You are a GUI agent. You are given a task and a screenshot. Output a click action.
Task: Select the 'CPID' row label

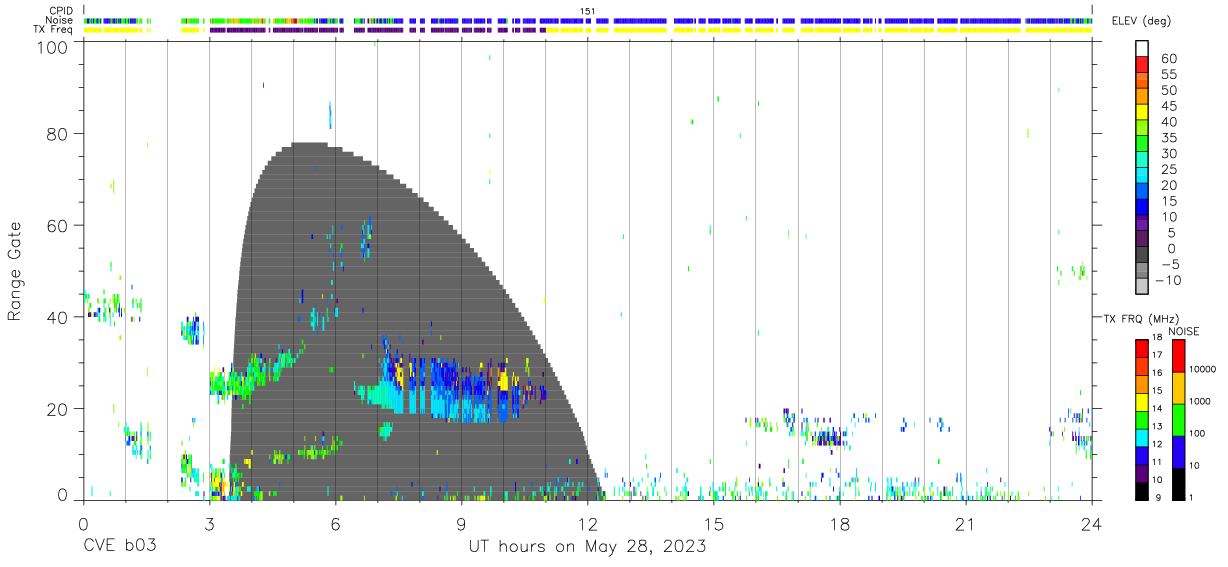point(62,9)
